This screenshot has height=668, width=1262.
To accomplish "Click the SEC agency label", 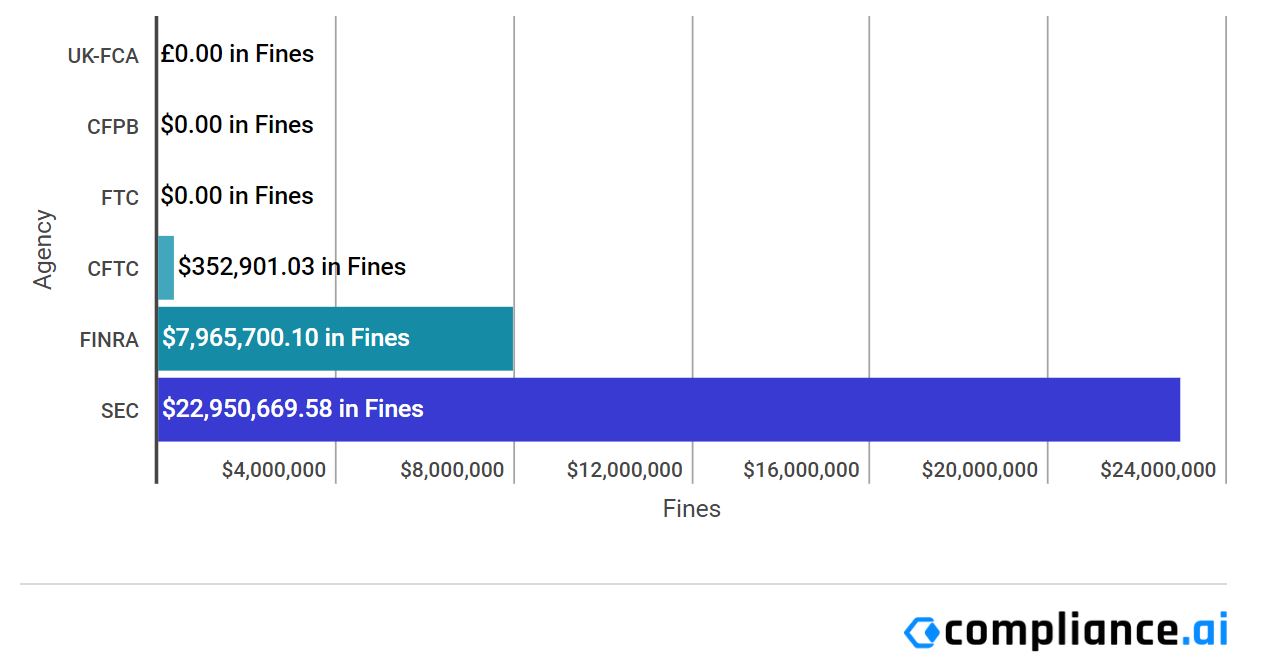I will (x=119, y=411).
